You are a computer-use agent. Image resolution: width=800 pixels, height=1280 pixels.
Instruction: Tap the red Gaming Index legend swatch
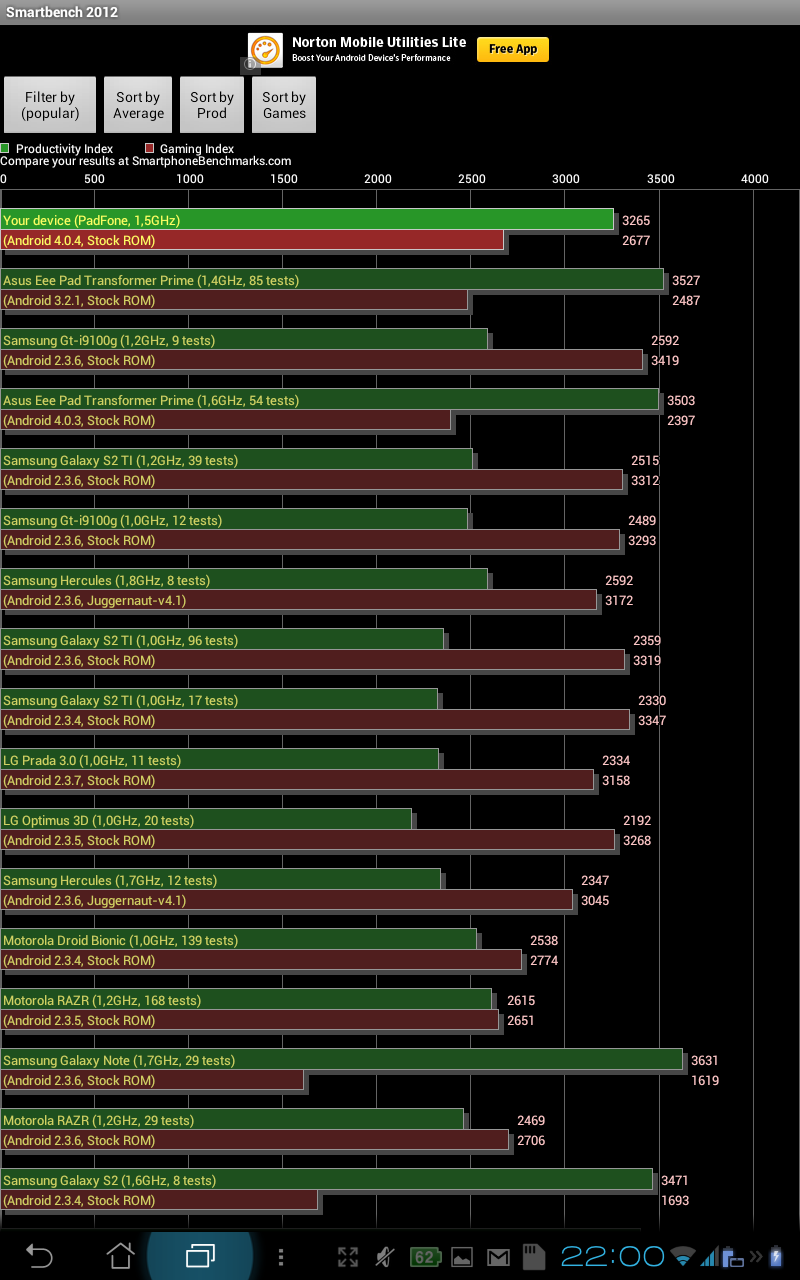point(149,148)
